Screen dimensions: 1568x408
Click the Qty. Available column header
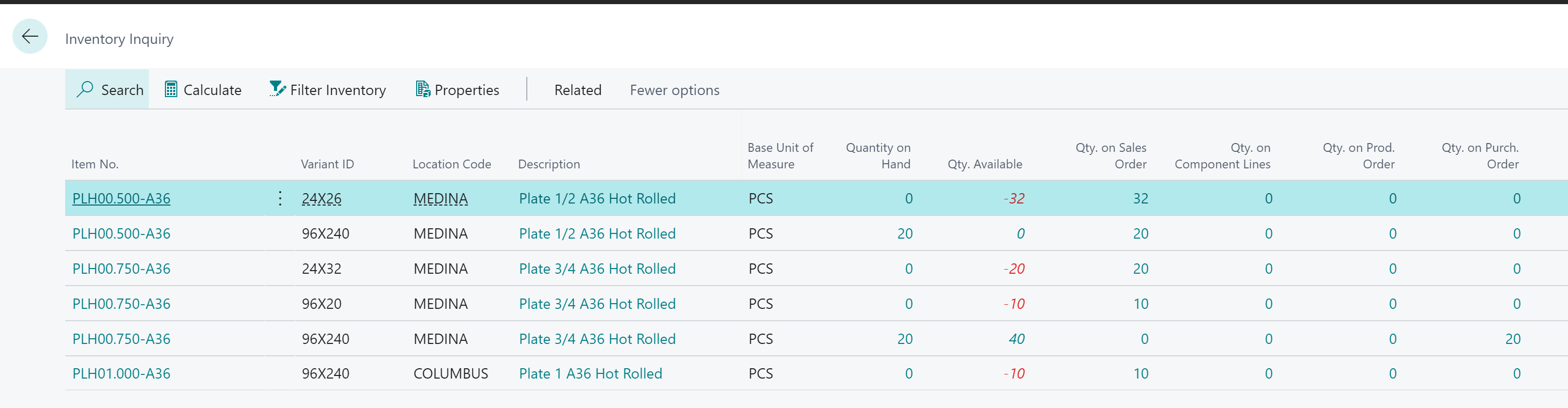point(984,164)
